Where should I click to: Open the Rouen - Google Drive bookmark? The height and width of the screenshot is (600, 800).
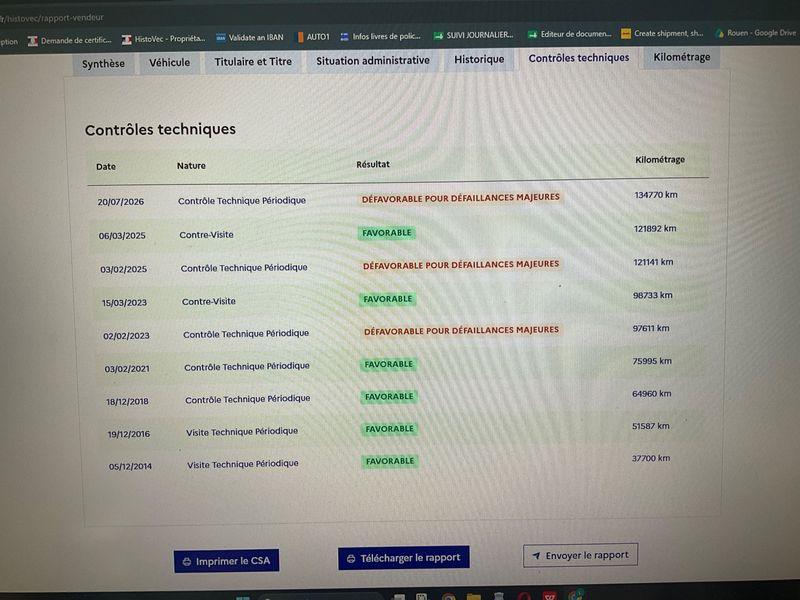coord(756,33)
